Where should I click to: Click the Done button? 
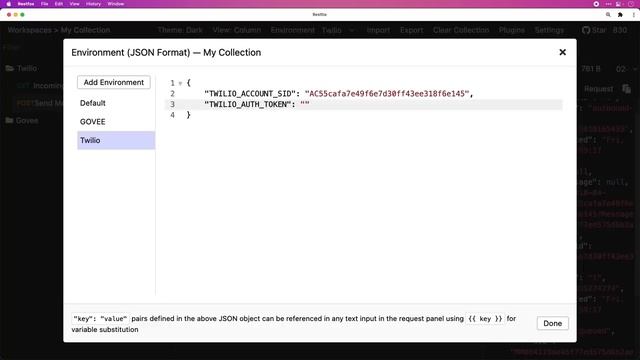tap(553, 323)
